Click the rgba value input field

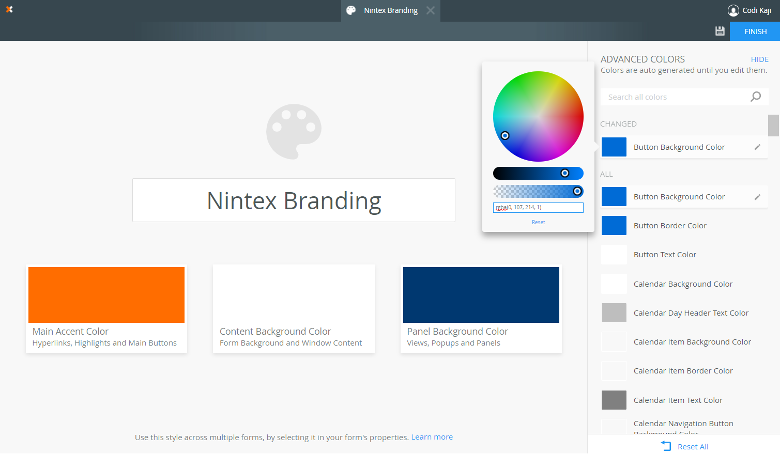pyautogui.click(x=538, y=207)
